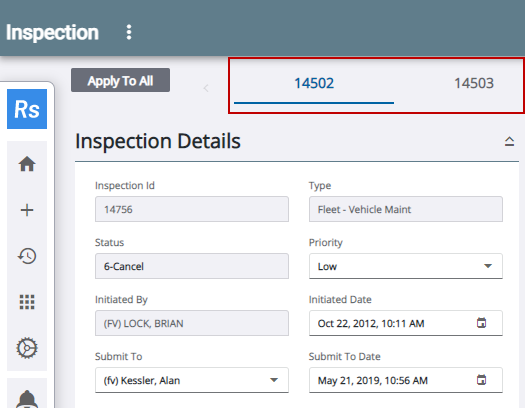Viewport: 525px width, 408px height.
Task: Click the Initiated Date field text
Action: [x=371, y=323]
